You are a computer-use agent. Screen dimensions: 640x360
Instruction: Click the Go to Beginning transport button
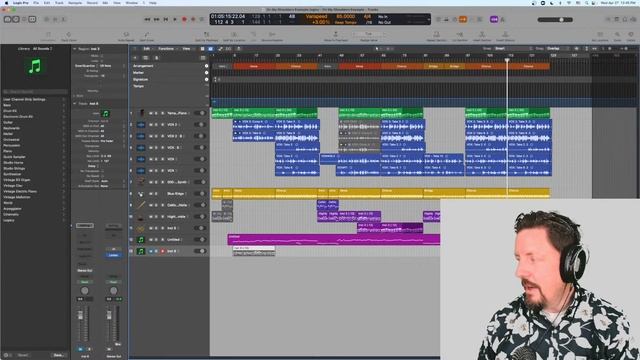(166, 19)
